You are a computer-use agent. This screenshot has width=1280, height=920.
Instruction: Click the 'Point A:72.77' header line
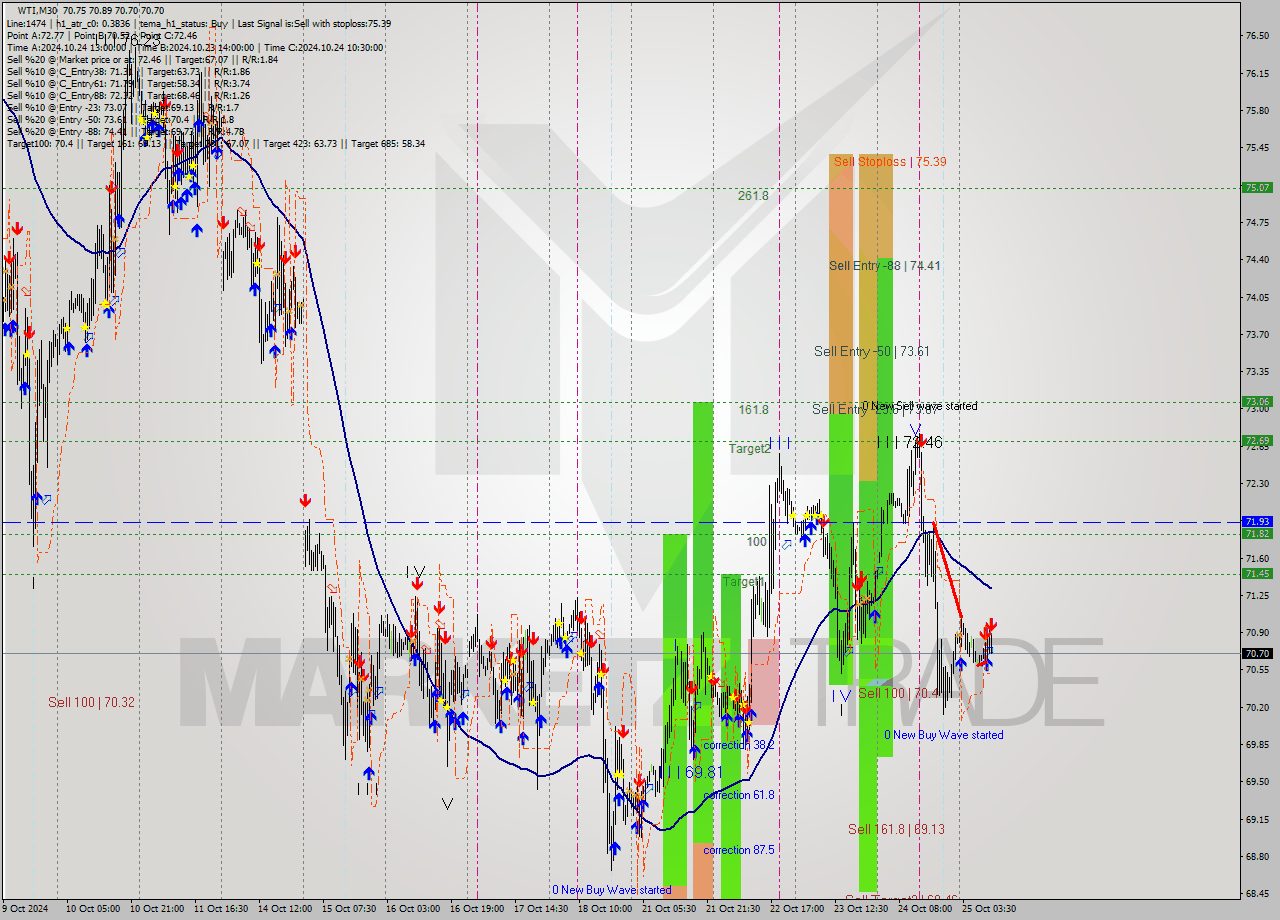pyautogui.click(x=102, y=35)
